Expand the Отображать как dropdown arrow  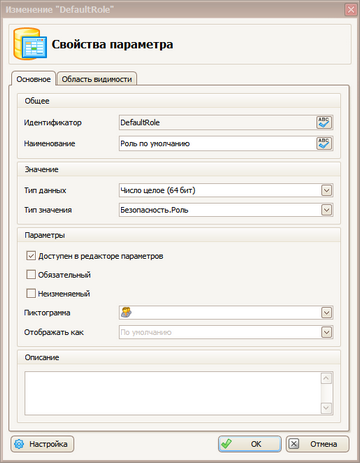[x=327, y=332]
